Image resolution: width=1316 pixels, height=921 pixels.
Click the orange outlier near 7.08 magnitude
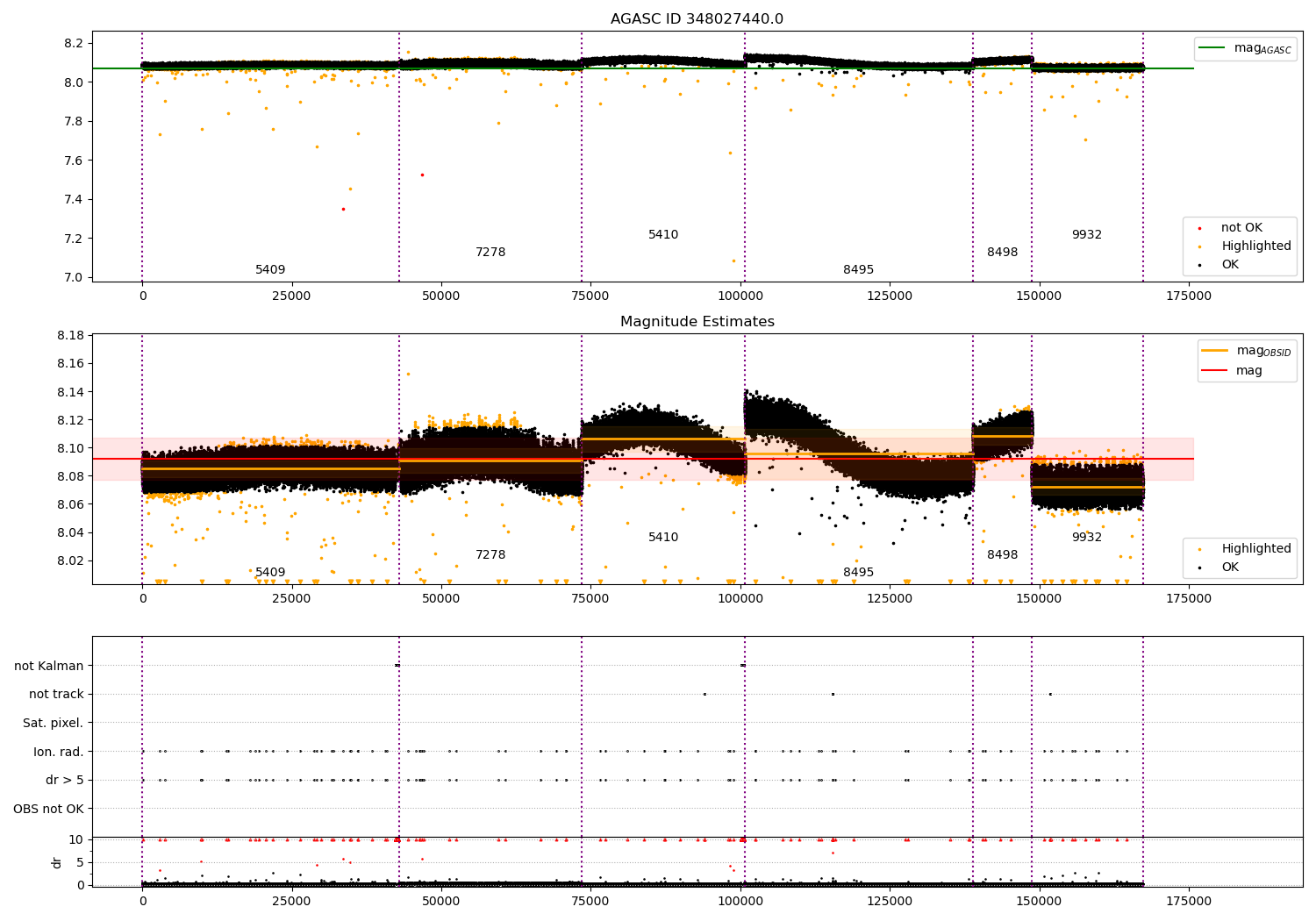[x=733, y=261]
